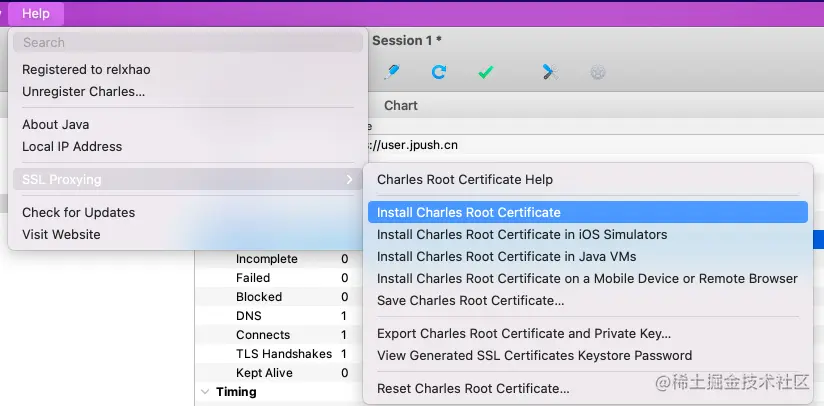Click the blue repeat/refresh toolbar icon
The height and width of the screenshot is (406, 824).
coord(439,72)
